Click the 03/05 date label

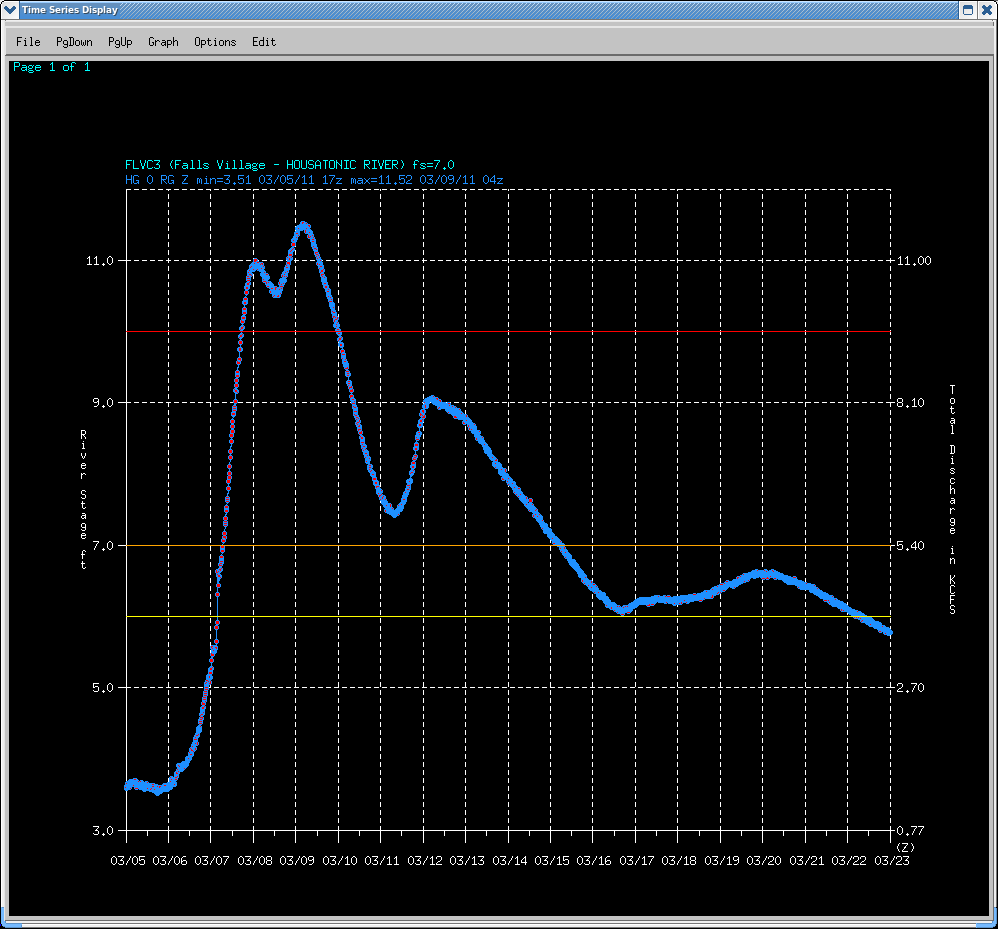(x=128, y=861)
